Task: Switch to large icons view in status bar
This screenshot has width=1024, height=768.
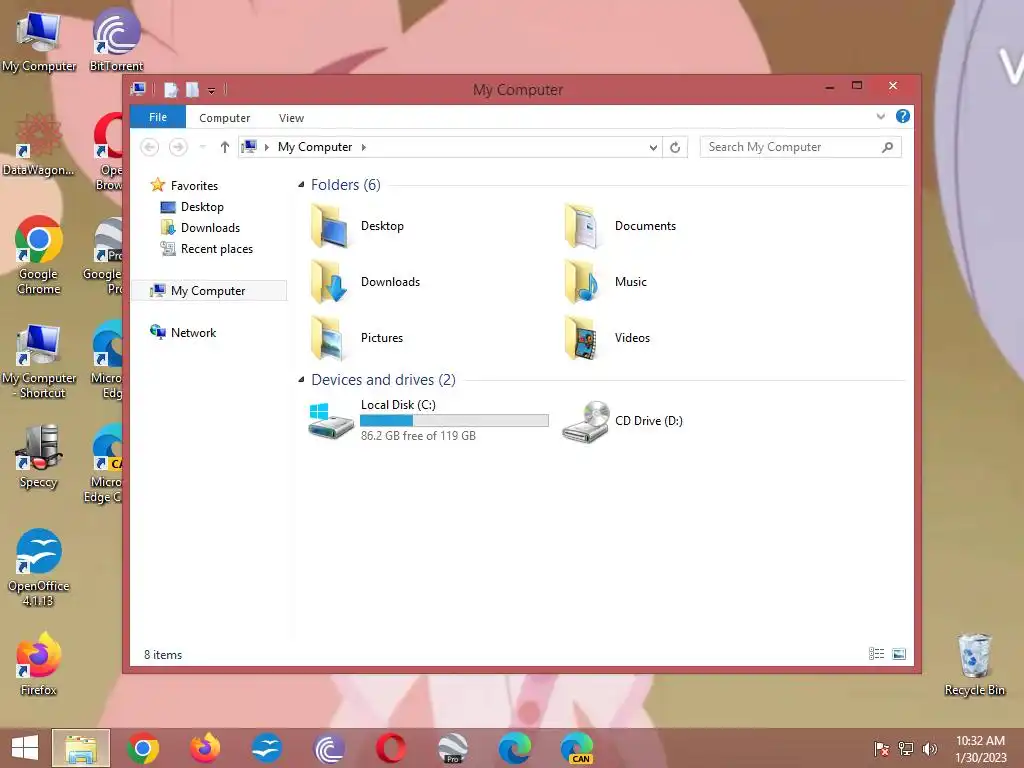Action: [x=899, y=654]
